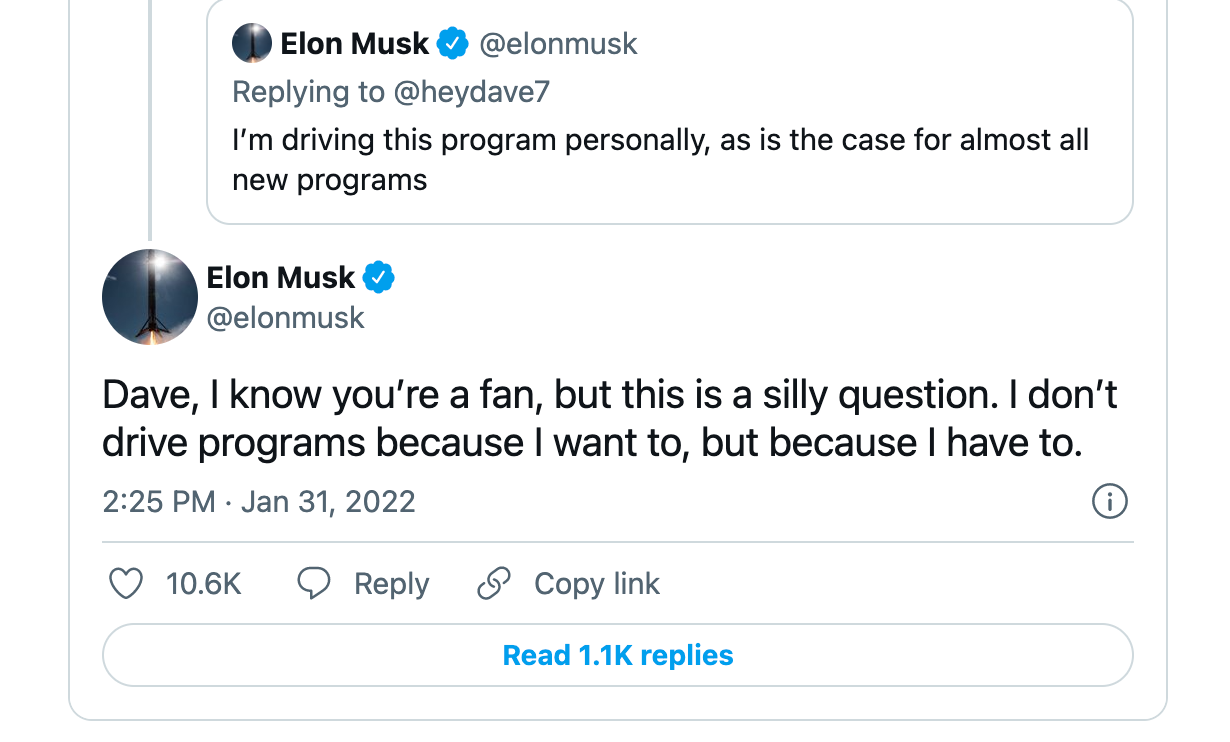Click the Elon Musk name in quoted tweet

coord(354,44)
